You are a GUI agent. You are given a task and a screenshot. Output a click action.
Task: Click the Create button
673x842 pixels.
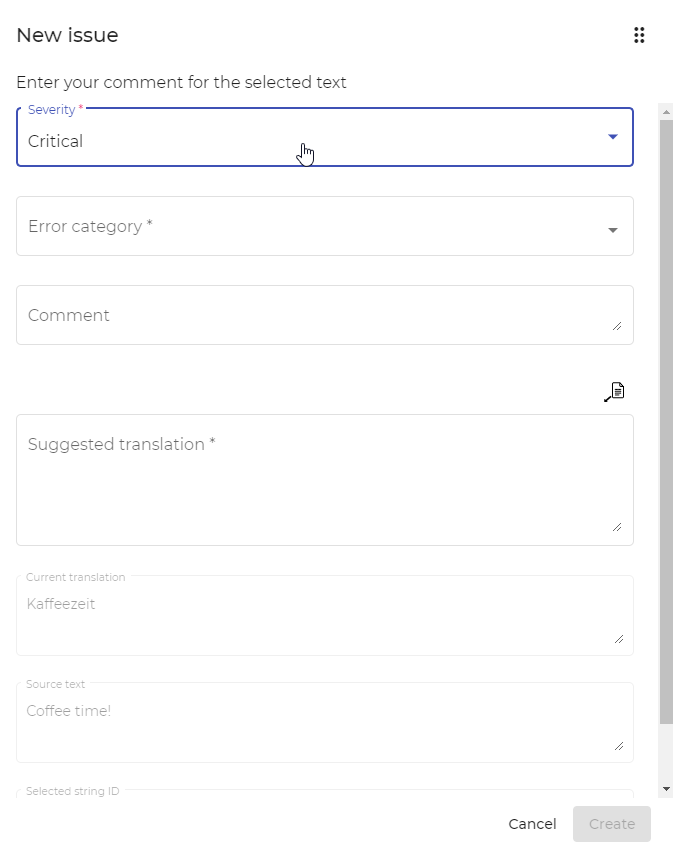click(612, 824)
